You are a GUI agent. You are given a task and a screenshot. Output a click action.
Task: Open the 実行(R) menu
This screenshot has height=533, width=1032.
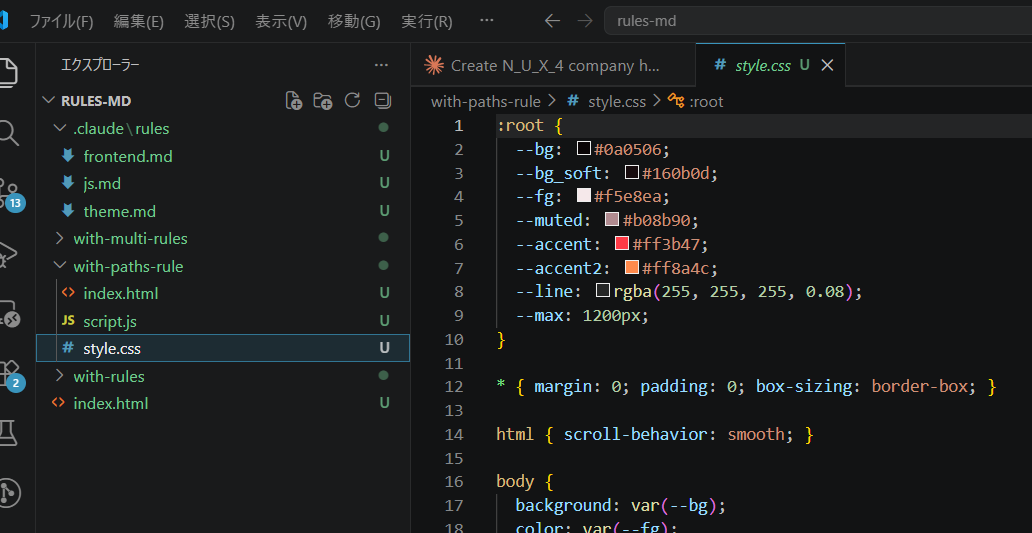coord(426,21)
